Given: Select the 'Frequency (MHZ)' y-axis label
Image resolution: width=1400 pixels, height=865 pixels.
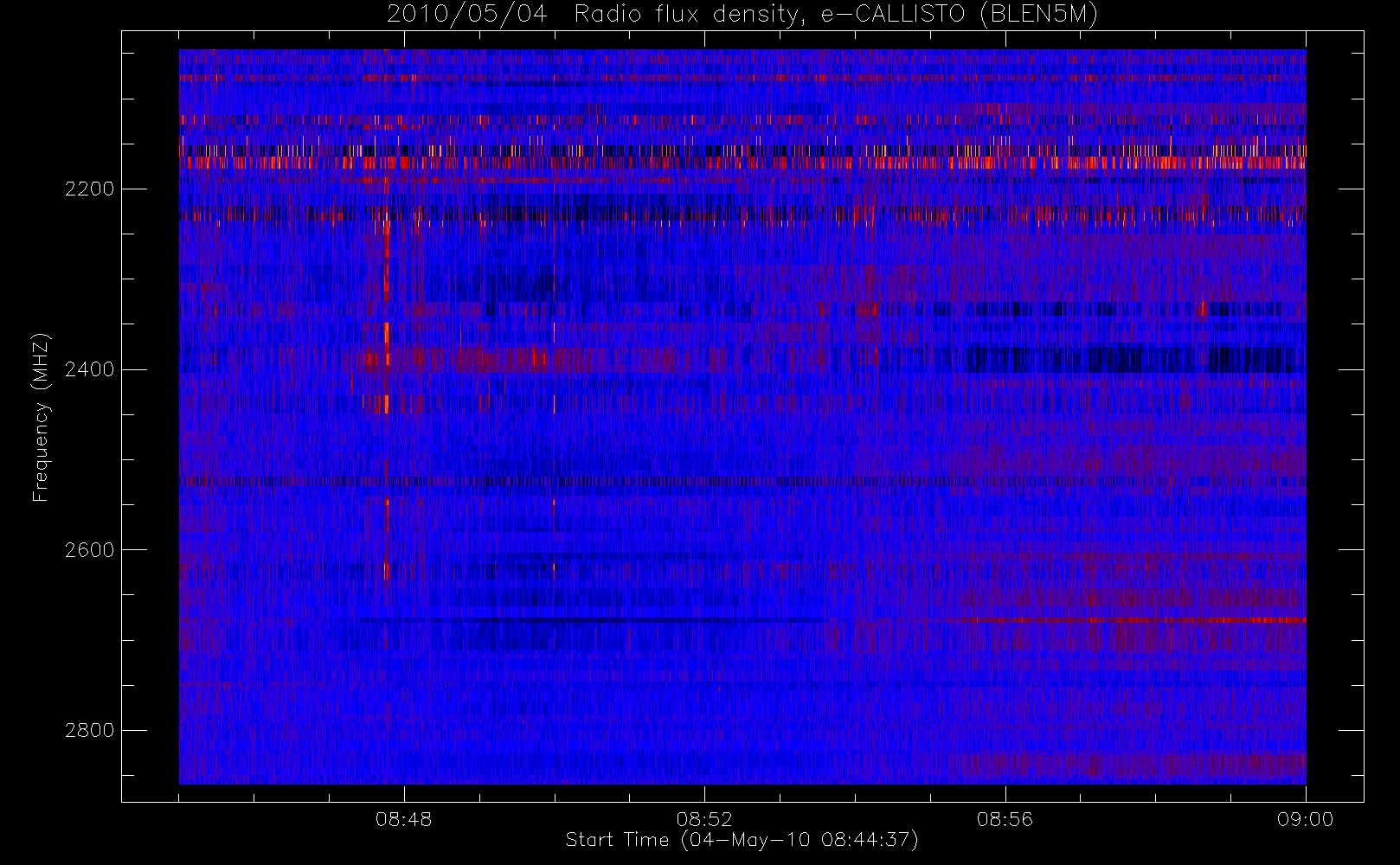Looking at the screenshot, I should coord(41,418).
